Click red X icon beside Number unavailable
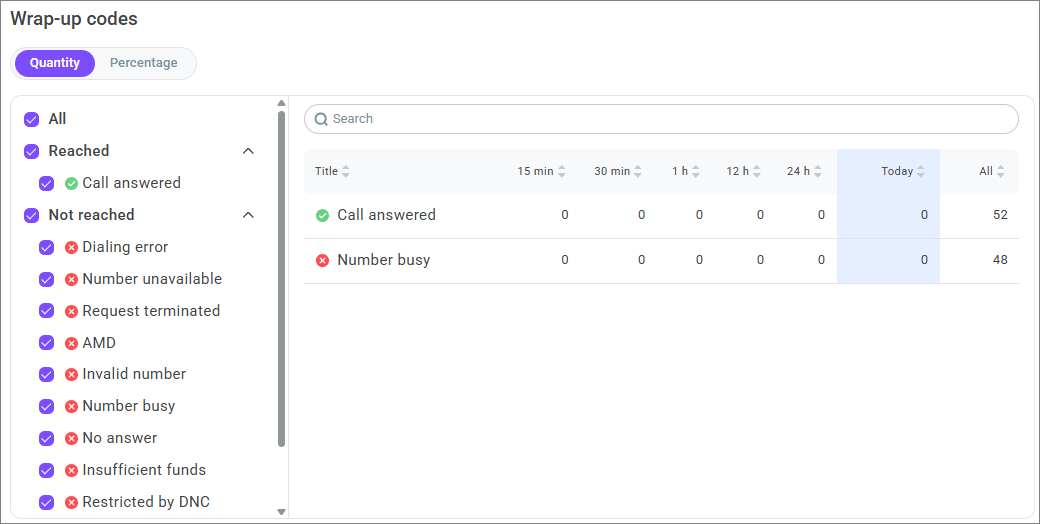Viewport: 1040px width, 524px height. point(72,280)
